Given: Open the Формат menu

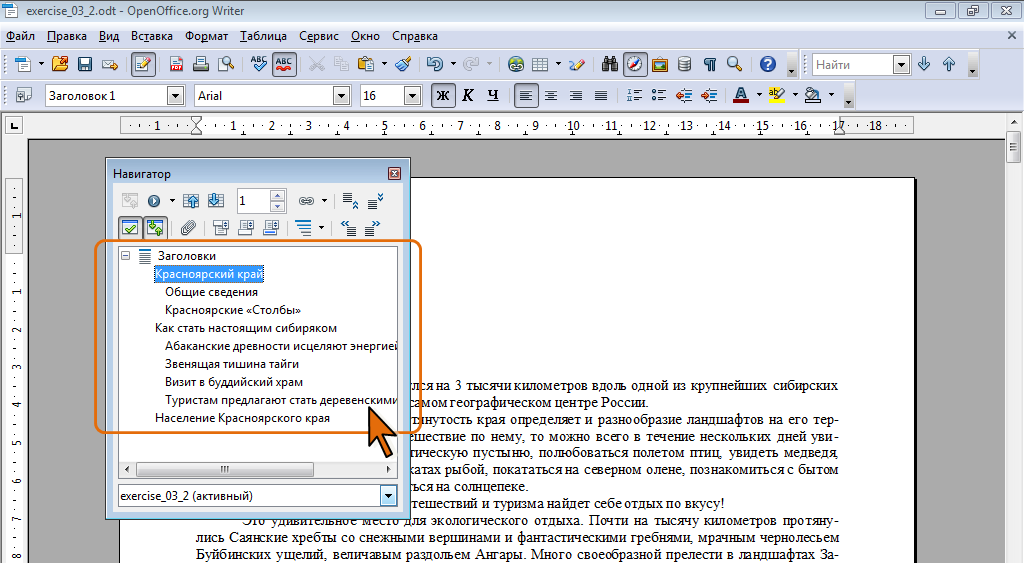Looking at the screenshot, I should tap(206, 36).
